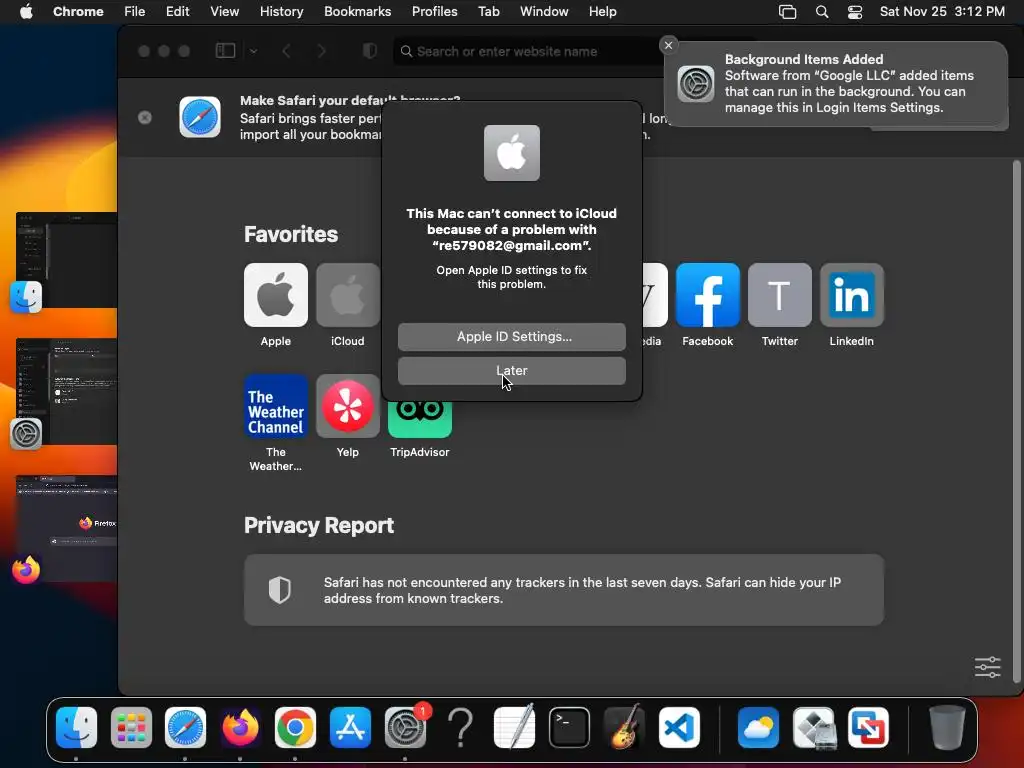Image resolution: width=1024 pixels, height=768 pixels.
Task: Open the Trash in the Dock
Action: 947,727
